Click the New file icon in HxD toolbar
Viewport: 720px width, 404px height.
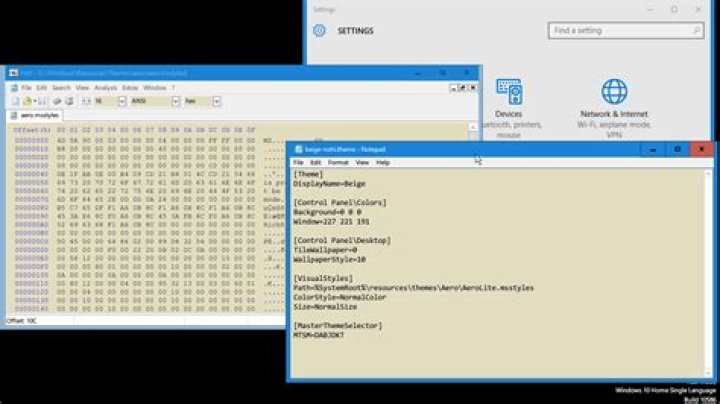coord(15,101)
